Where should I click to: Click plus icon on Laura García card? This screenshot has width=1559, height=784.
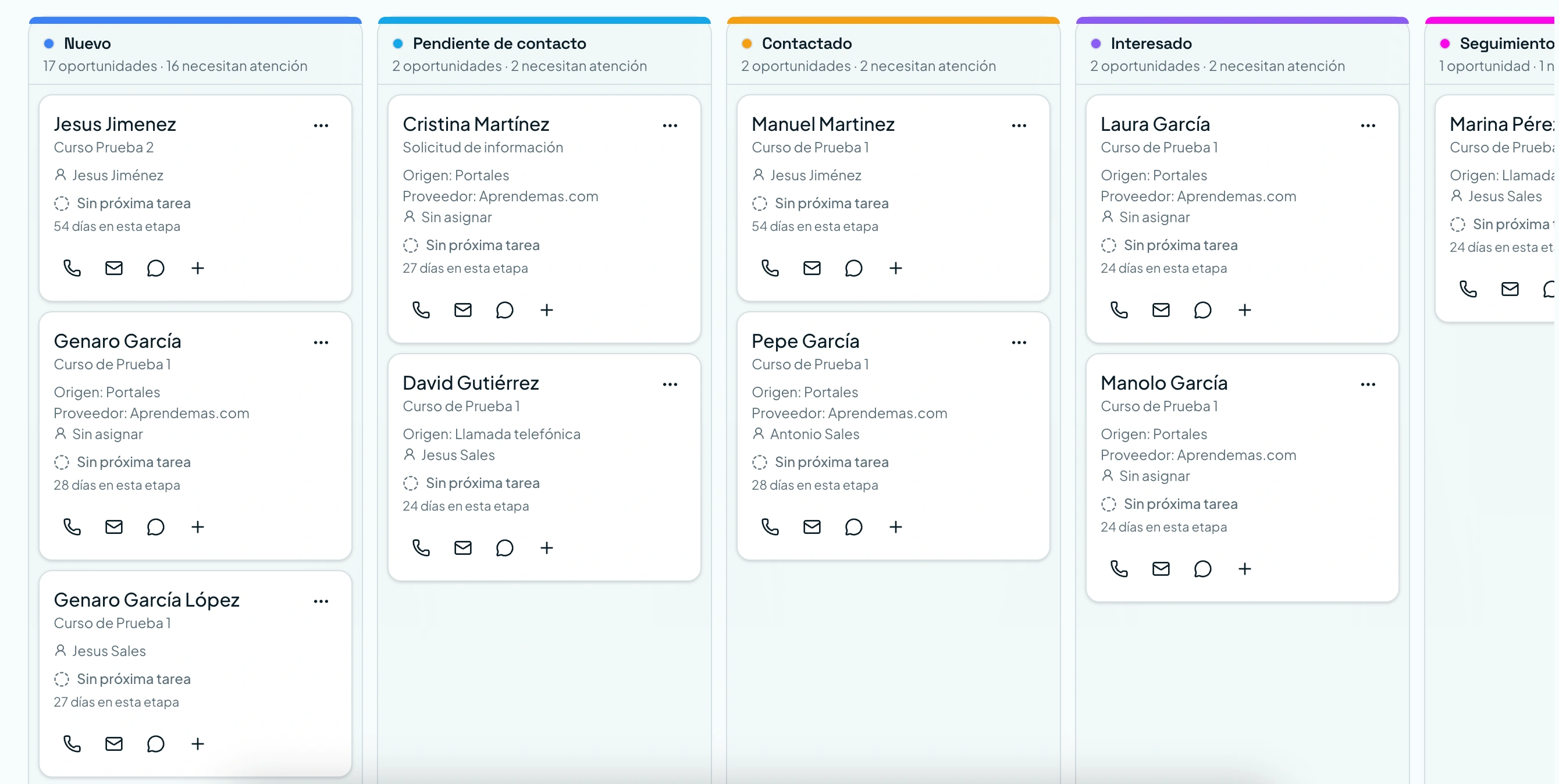(1244, 310)
